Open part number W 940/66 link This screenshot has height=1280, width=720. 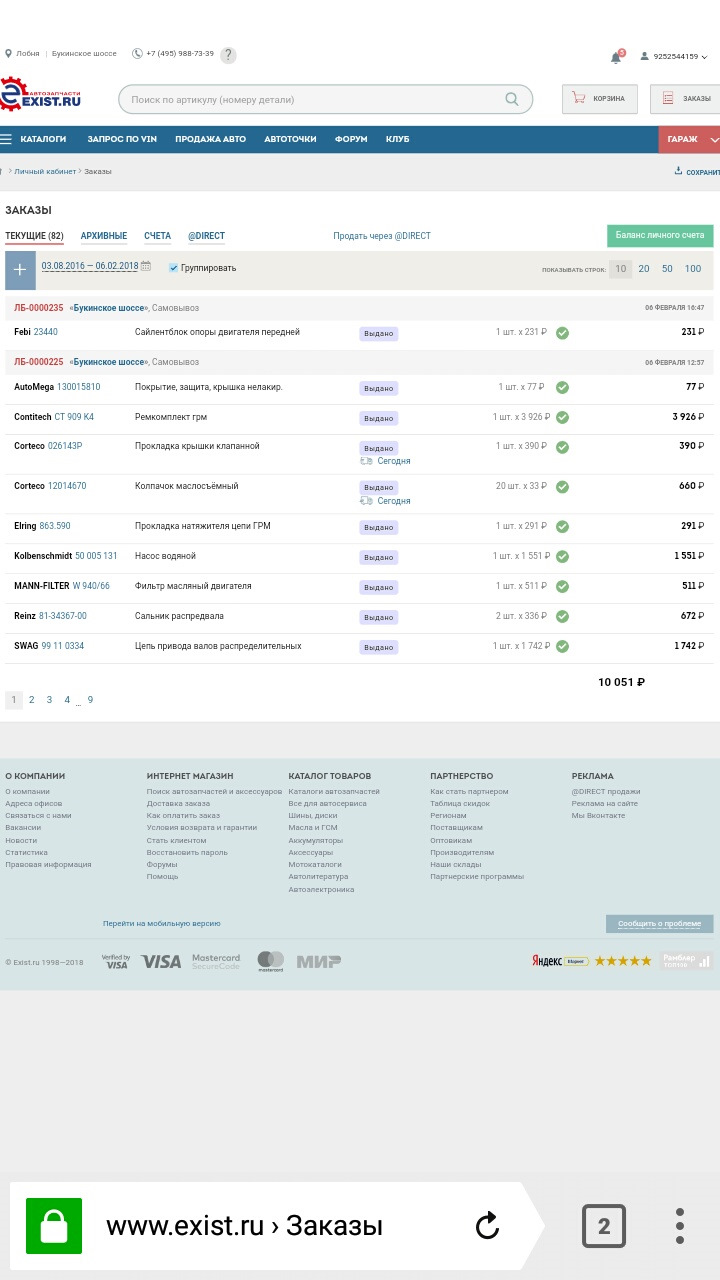(x=91, y=586)
